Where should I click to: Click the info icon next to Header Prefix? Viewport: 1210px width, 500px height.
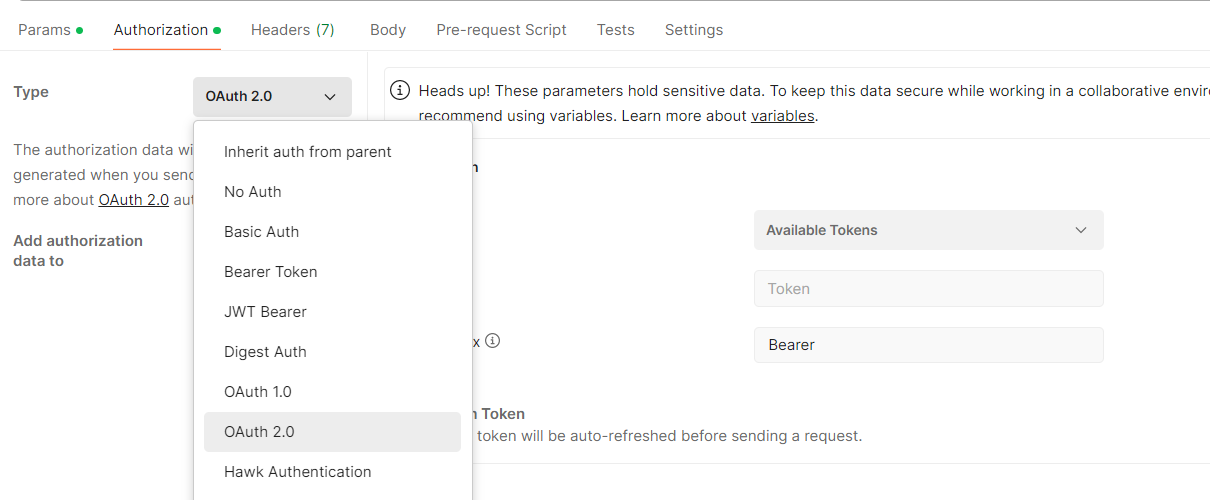pos(492,340)
